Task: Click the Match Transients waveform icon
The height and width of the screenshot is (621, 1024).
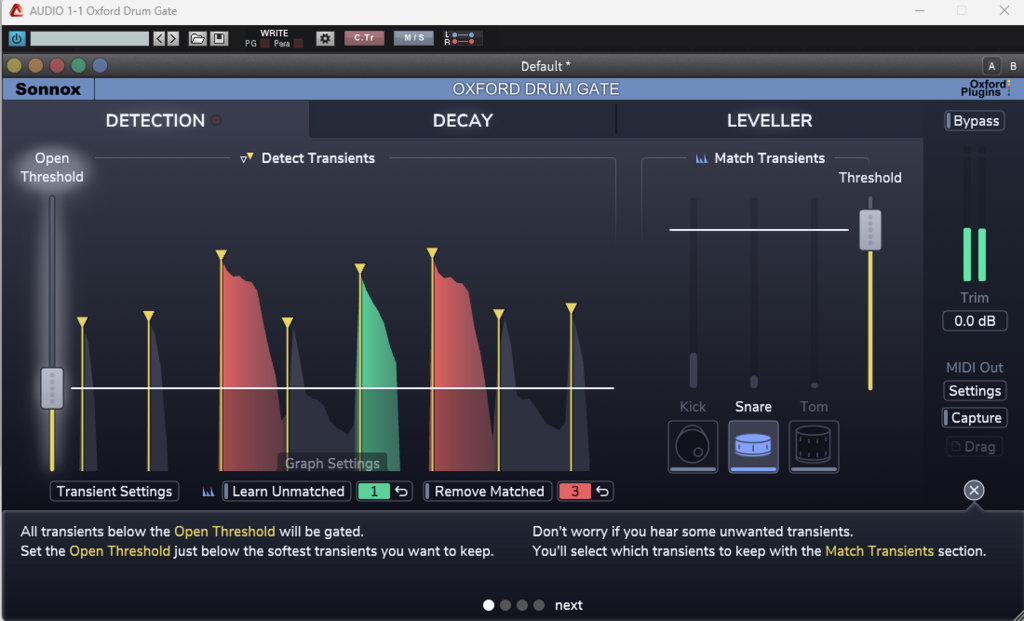Action: 701,158
